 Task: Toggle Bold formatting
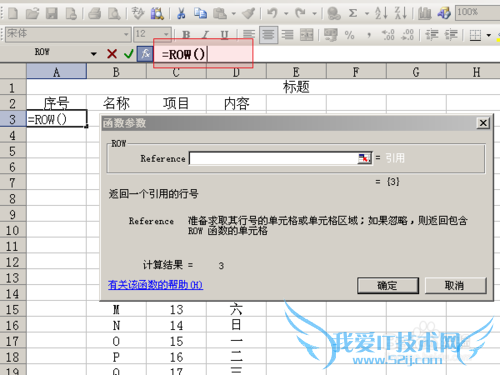[x=186, y=35]
